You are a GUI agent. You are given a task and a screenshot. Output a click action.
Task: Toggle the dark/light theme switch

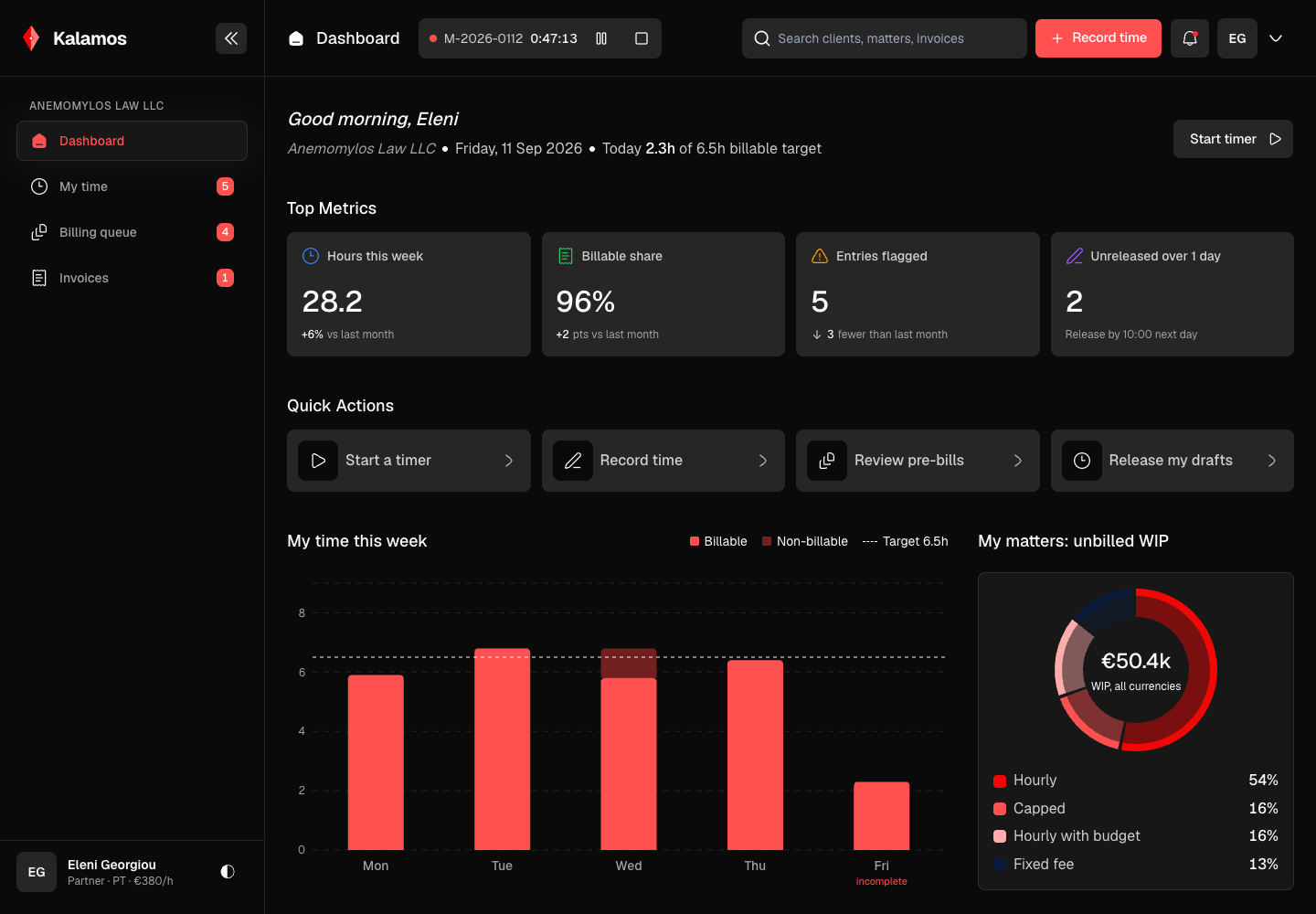(228, 872)
